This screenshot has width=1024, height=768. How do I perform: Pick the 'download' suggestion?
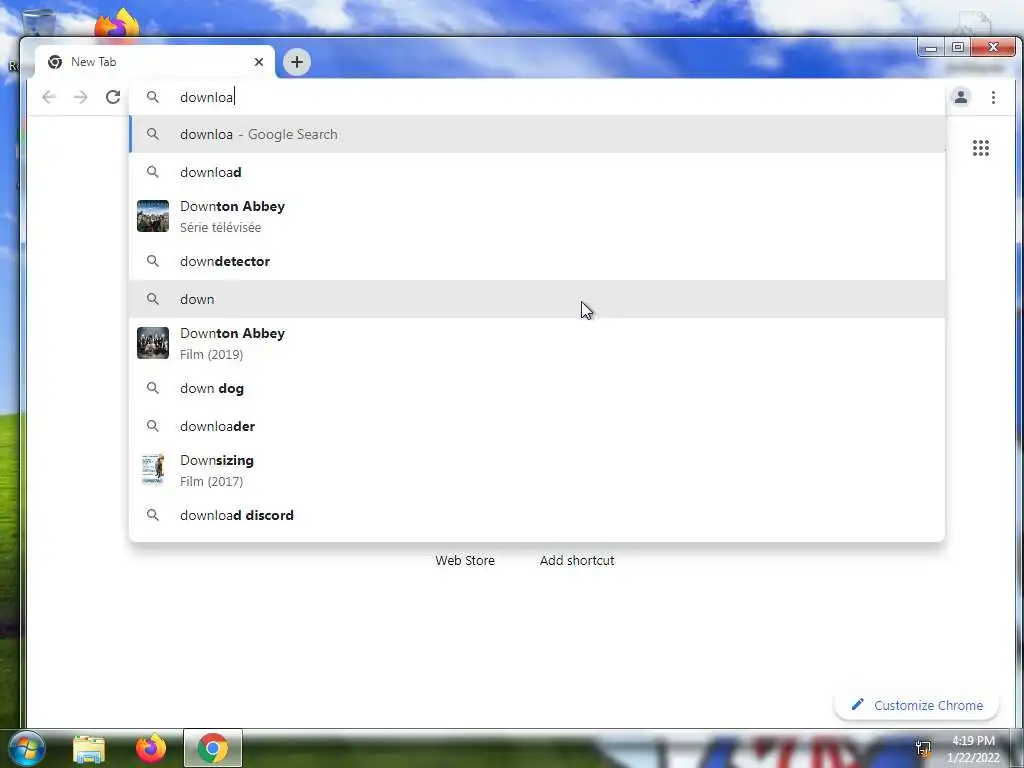(537, 172)
